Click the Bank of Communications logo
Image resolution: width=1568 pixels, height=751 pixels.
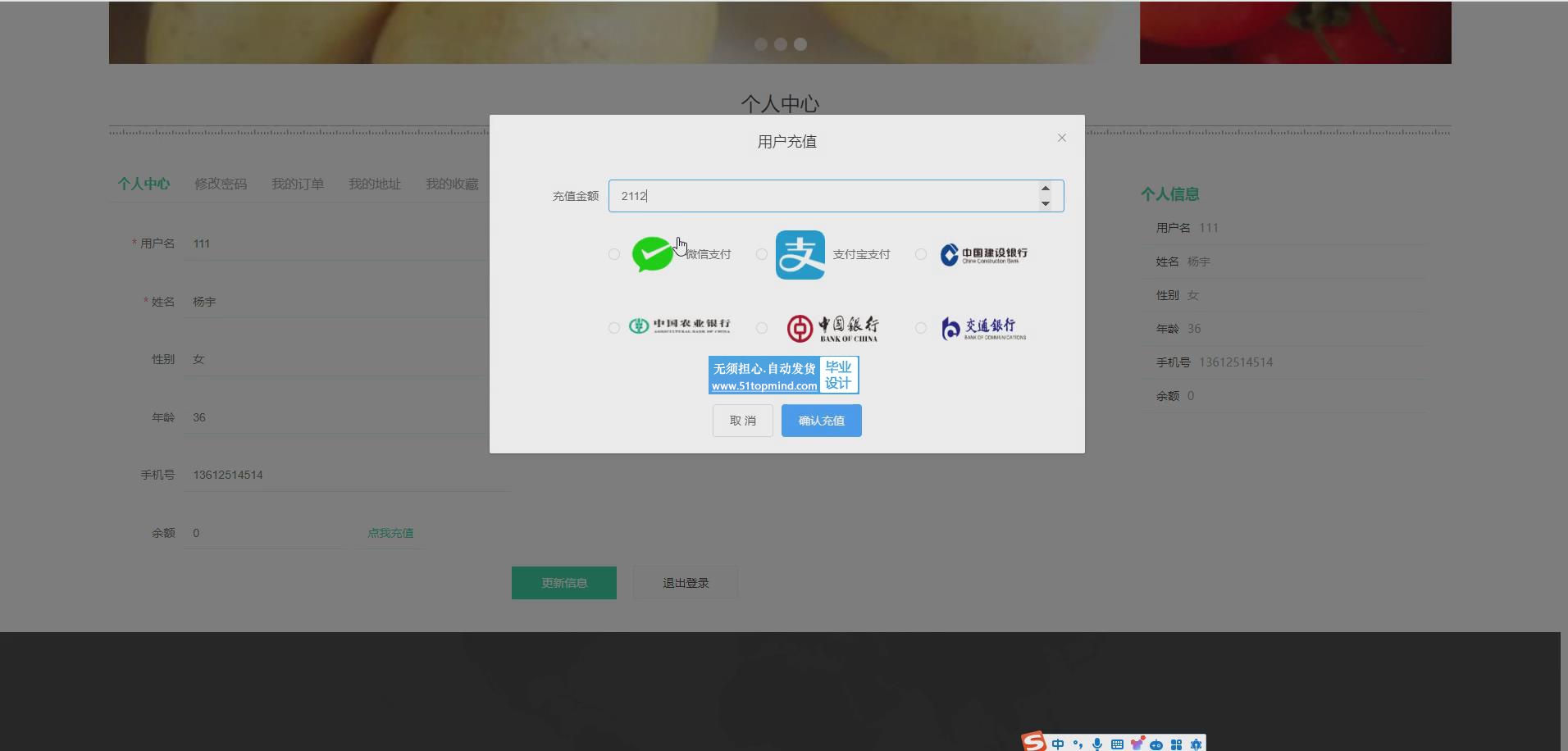point(983,328)
